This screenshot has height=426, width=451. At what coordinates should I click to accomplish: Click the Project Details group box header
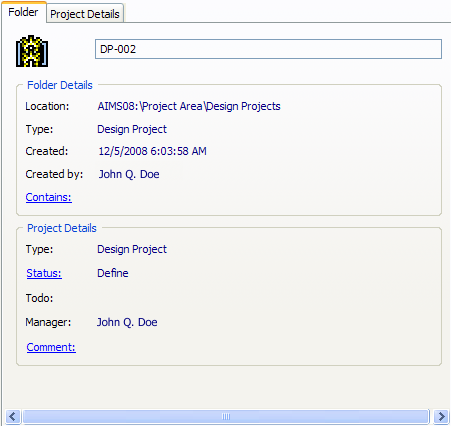62,228
